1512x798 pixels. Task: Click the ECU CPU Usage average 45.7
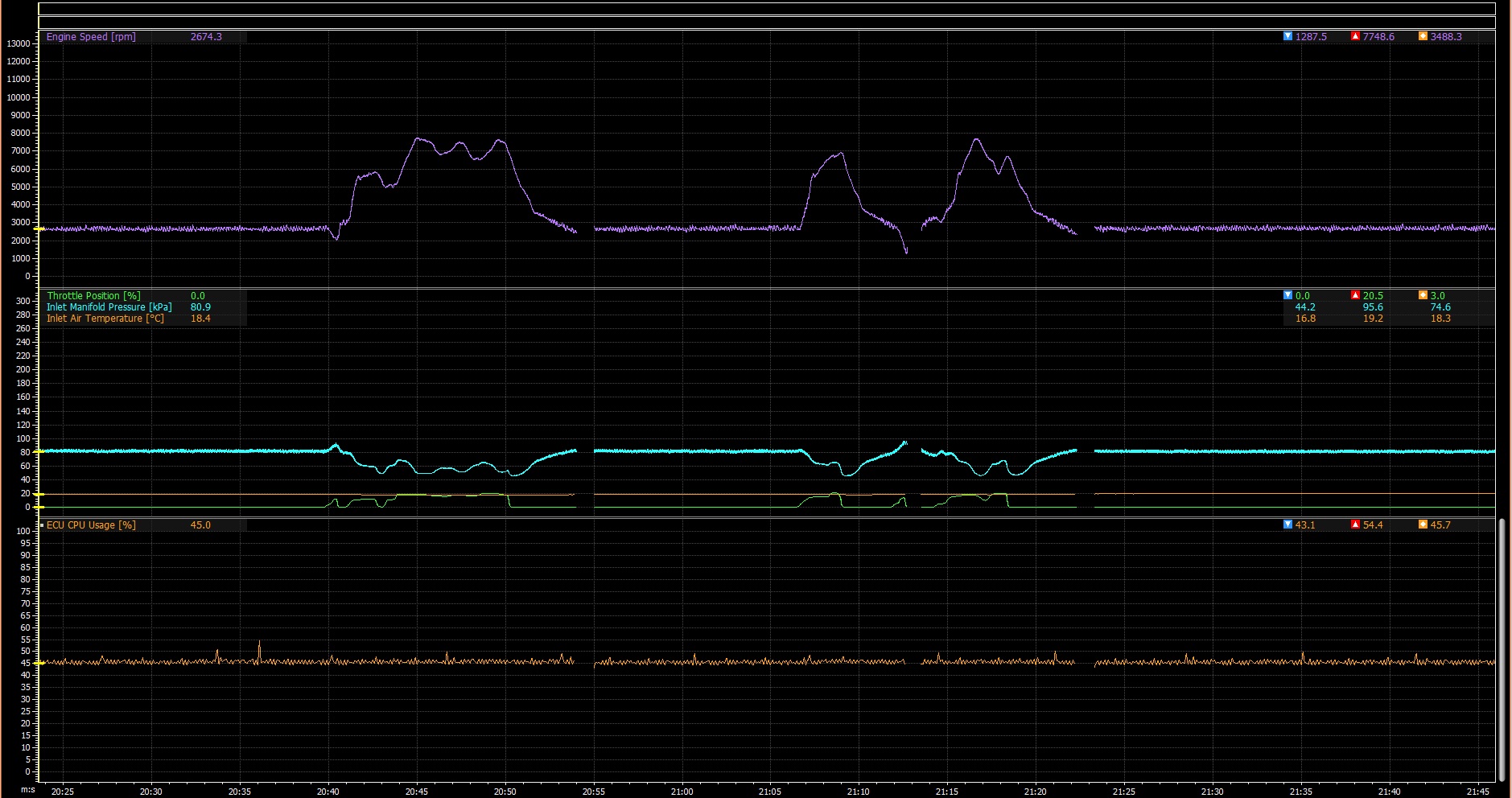[1440, 525]
